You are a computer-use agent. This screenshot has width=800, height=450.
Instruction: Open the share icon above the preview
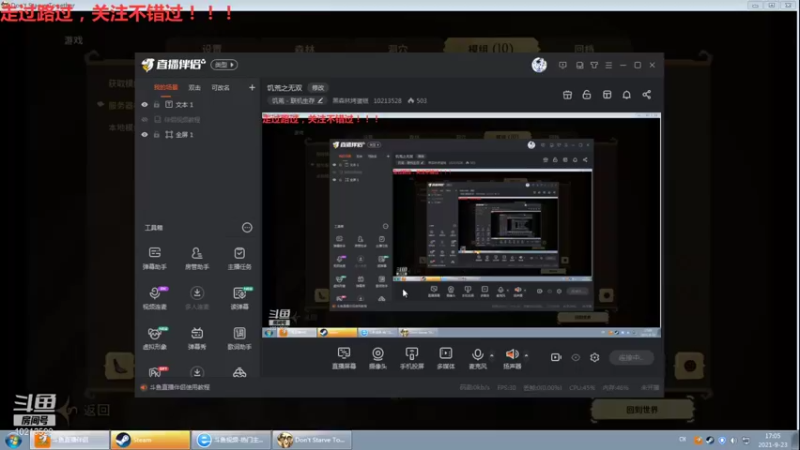646,95
